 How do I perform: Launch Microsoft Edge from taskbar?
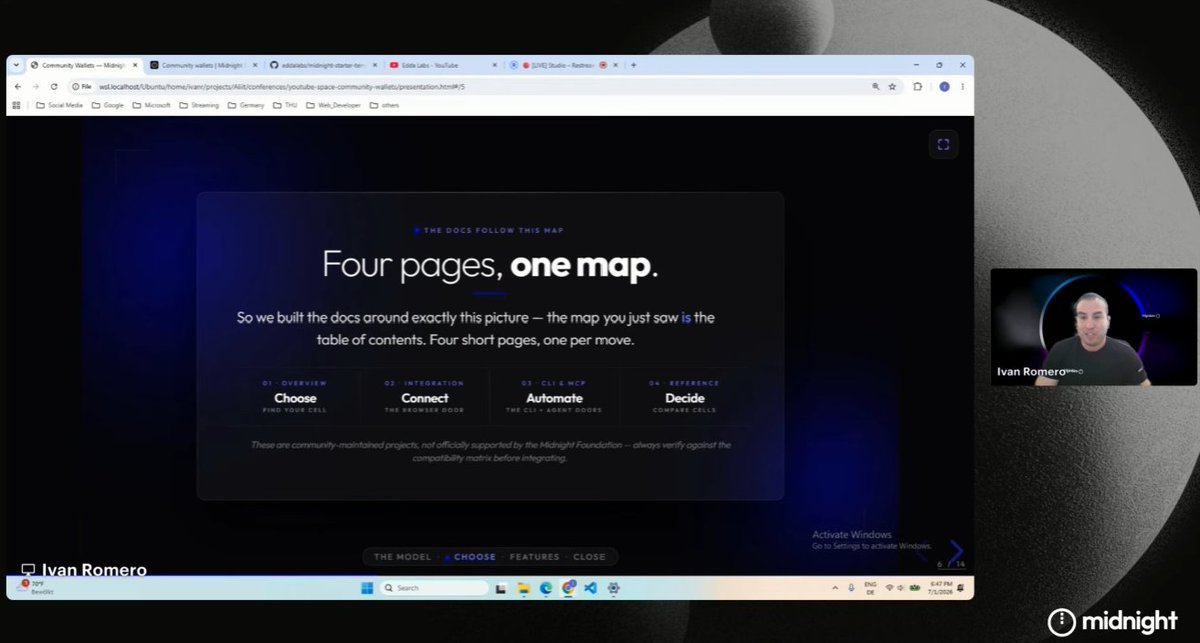tap(546, 588)
